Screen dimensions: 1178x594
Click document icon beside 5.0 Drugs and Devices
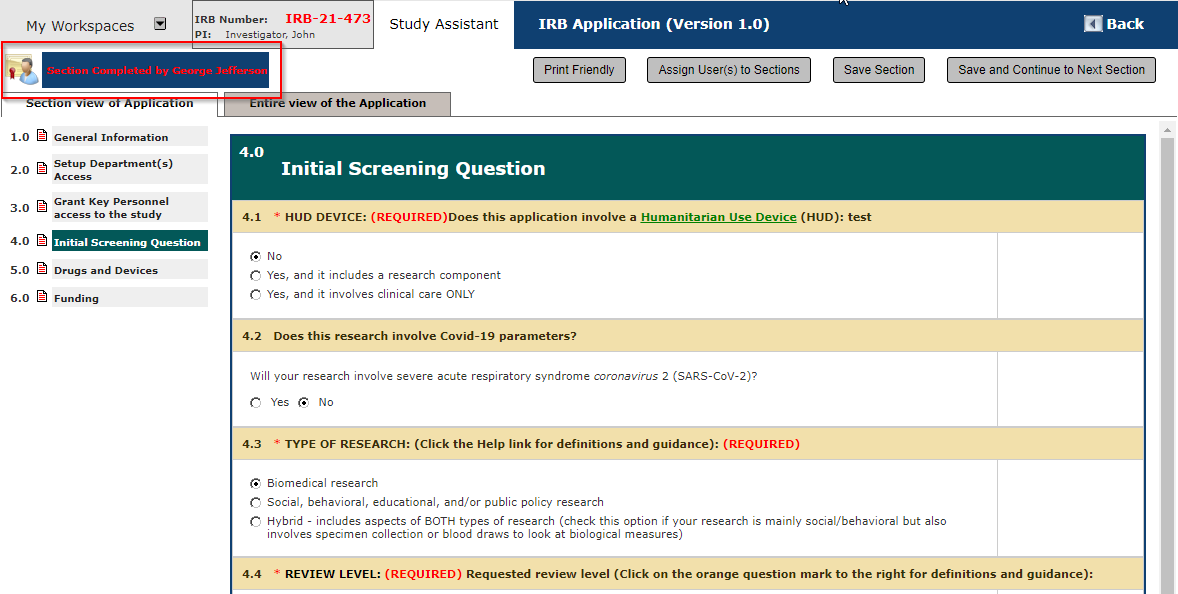click(x=42, y=269)
